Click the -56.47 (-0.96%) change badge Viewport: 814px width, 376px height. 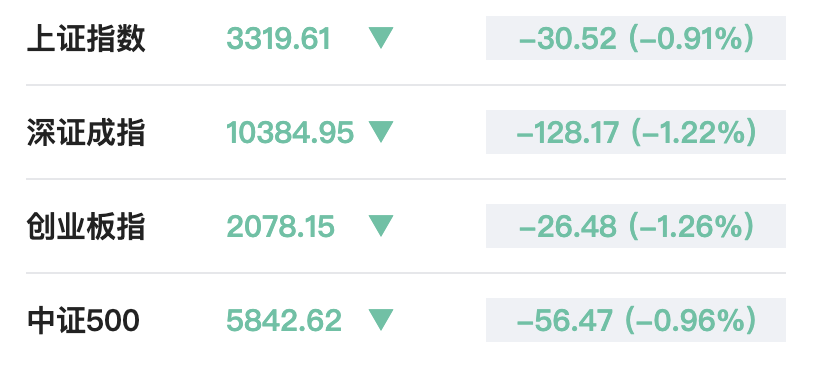[636, 320]
